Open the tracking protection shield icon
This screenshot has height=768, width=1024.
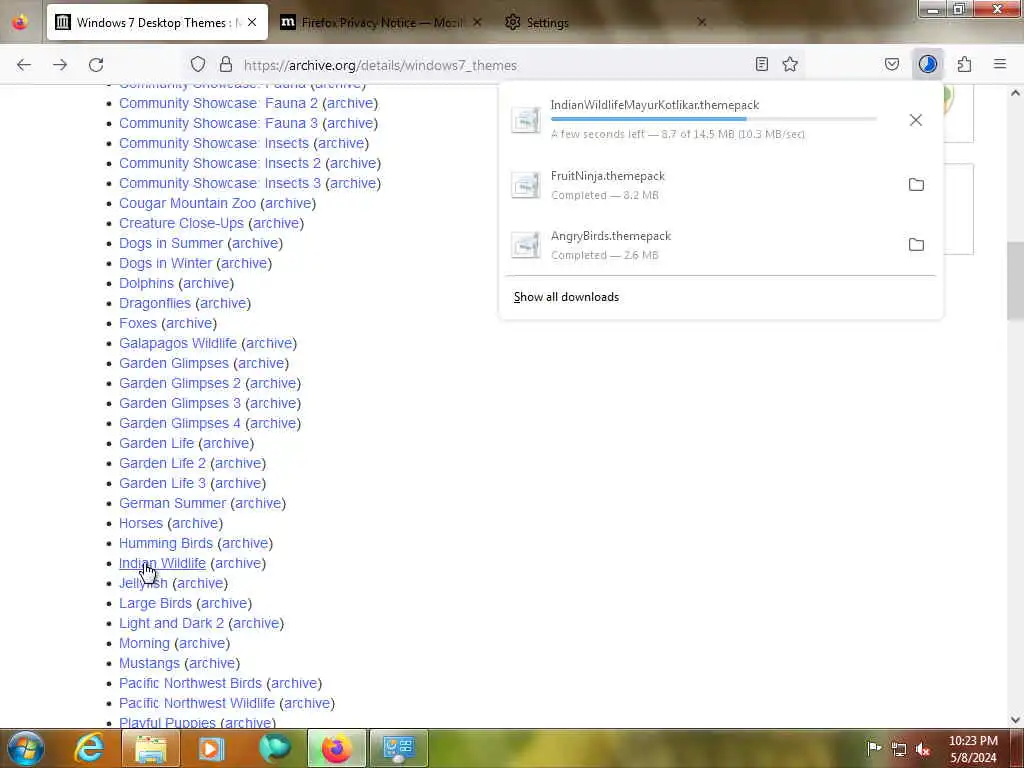pos(198,64)
